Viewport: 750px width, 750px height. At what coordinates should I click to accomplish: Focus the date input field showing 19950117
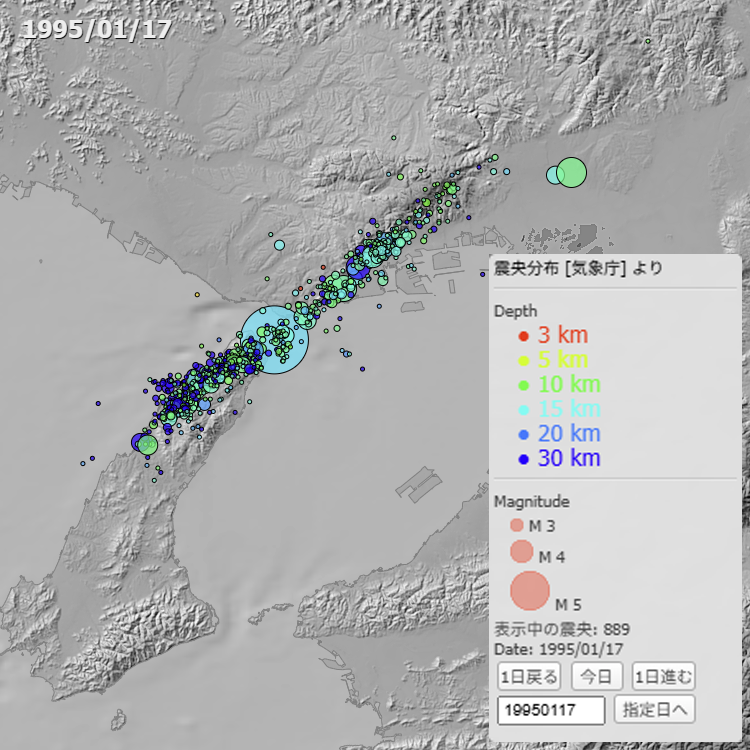click(551, 710)
